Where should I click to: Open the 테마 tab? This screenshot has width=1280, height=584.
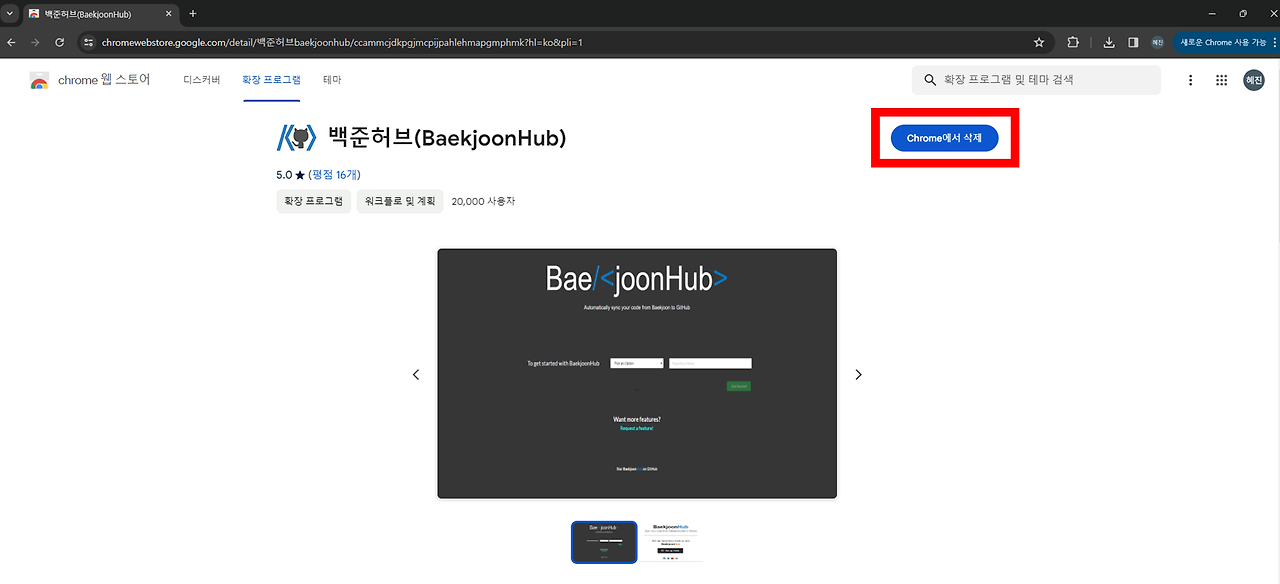coord(332,80)
